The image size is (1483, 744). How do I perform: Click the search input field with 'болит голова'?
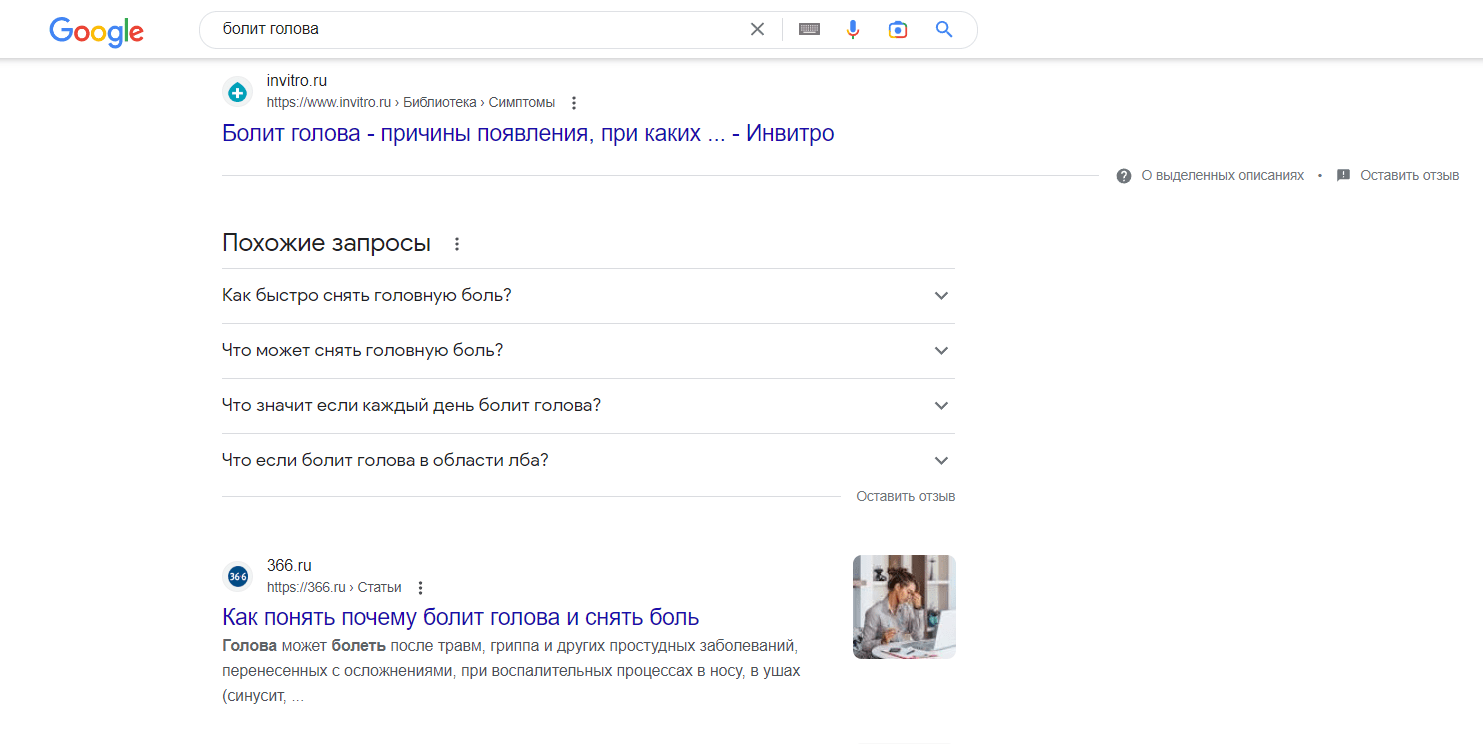[480, 29]
